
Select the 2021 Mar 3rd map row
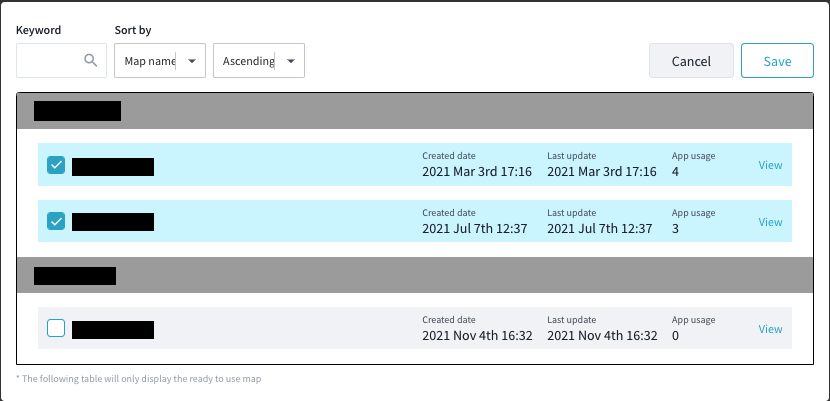point(415,165)
